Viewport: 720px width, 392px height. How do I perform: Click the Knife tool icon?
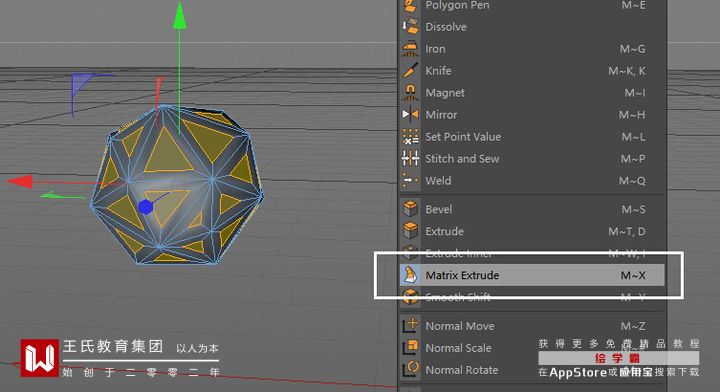coord(410,71)
